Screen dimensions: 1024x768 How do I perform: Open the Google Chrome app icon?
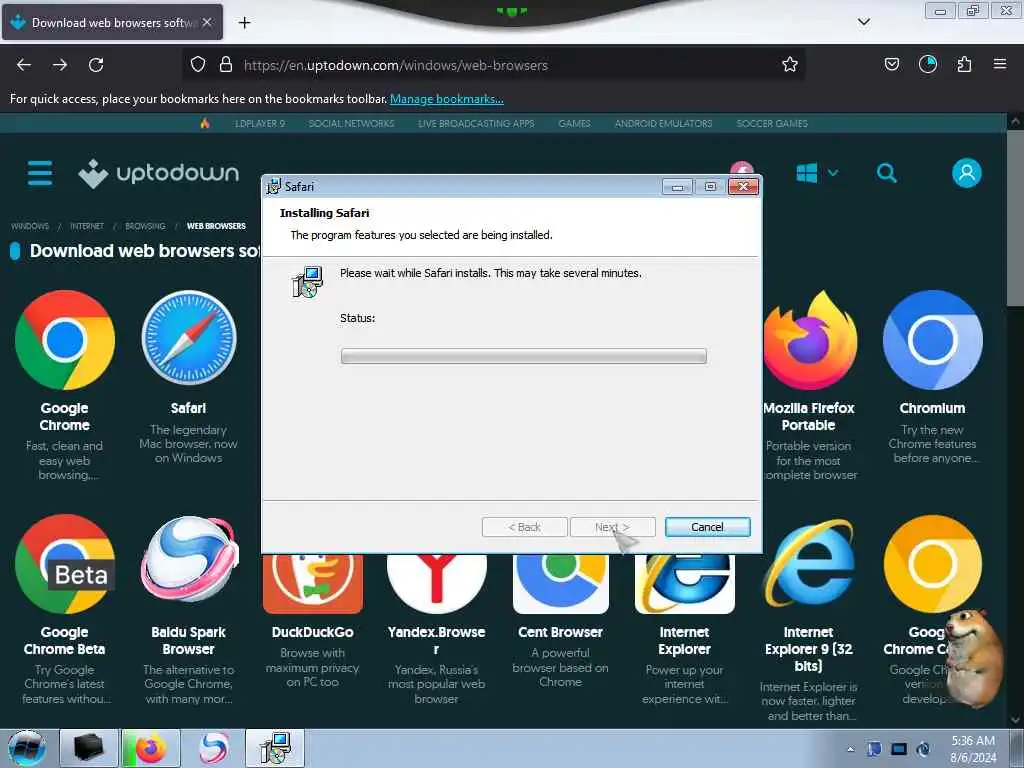click(65, 340)
